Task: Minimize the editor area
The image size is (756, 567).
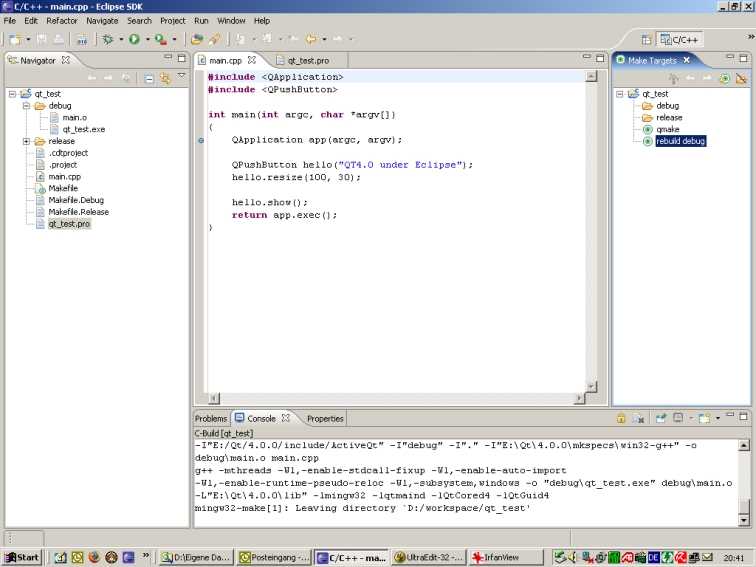Action: 587,57
